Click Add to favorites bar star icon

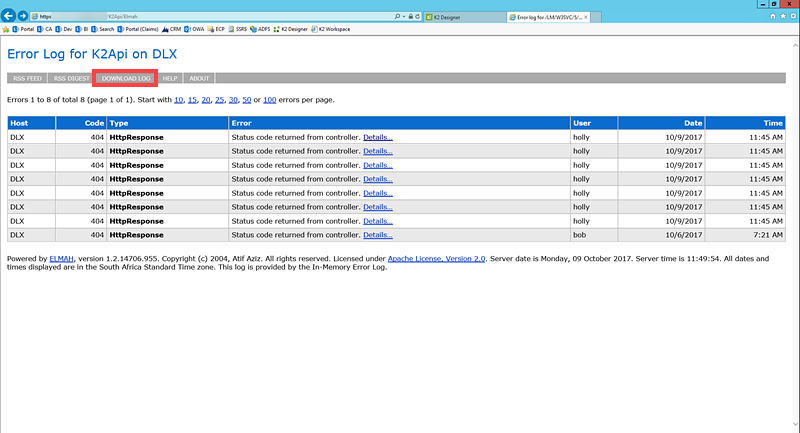[x=6, y=29]
